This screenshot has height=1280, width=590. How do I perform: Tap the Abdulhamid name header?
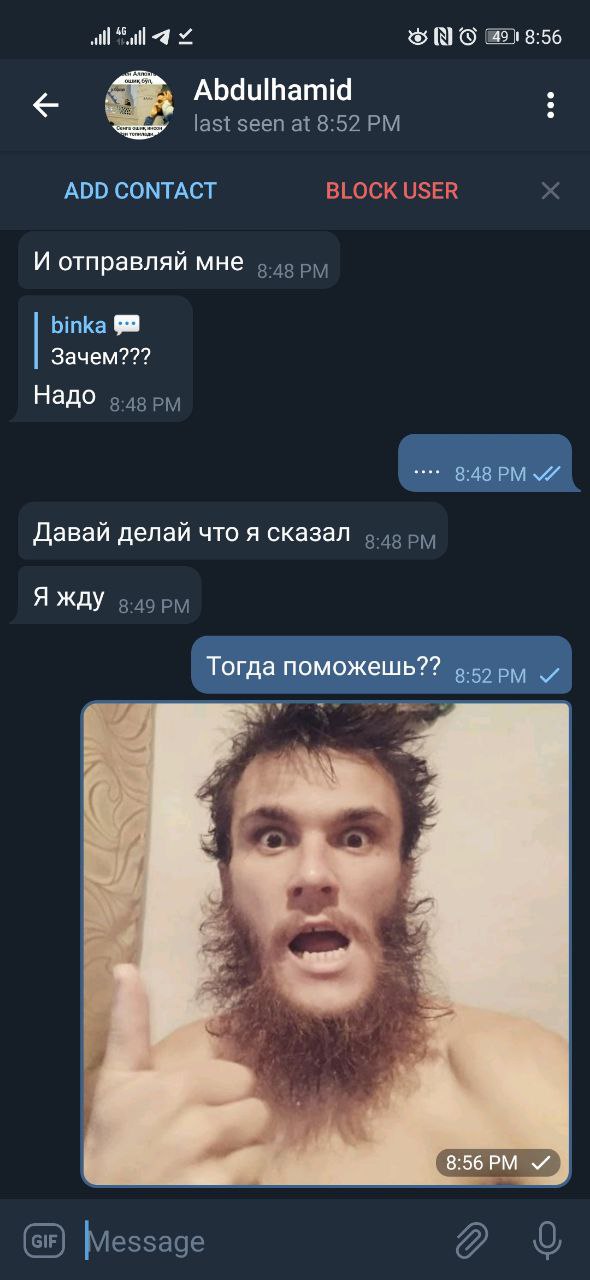pos(273,90)
